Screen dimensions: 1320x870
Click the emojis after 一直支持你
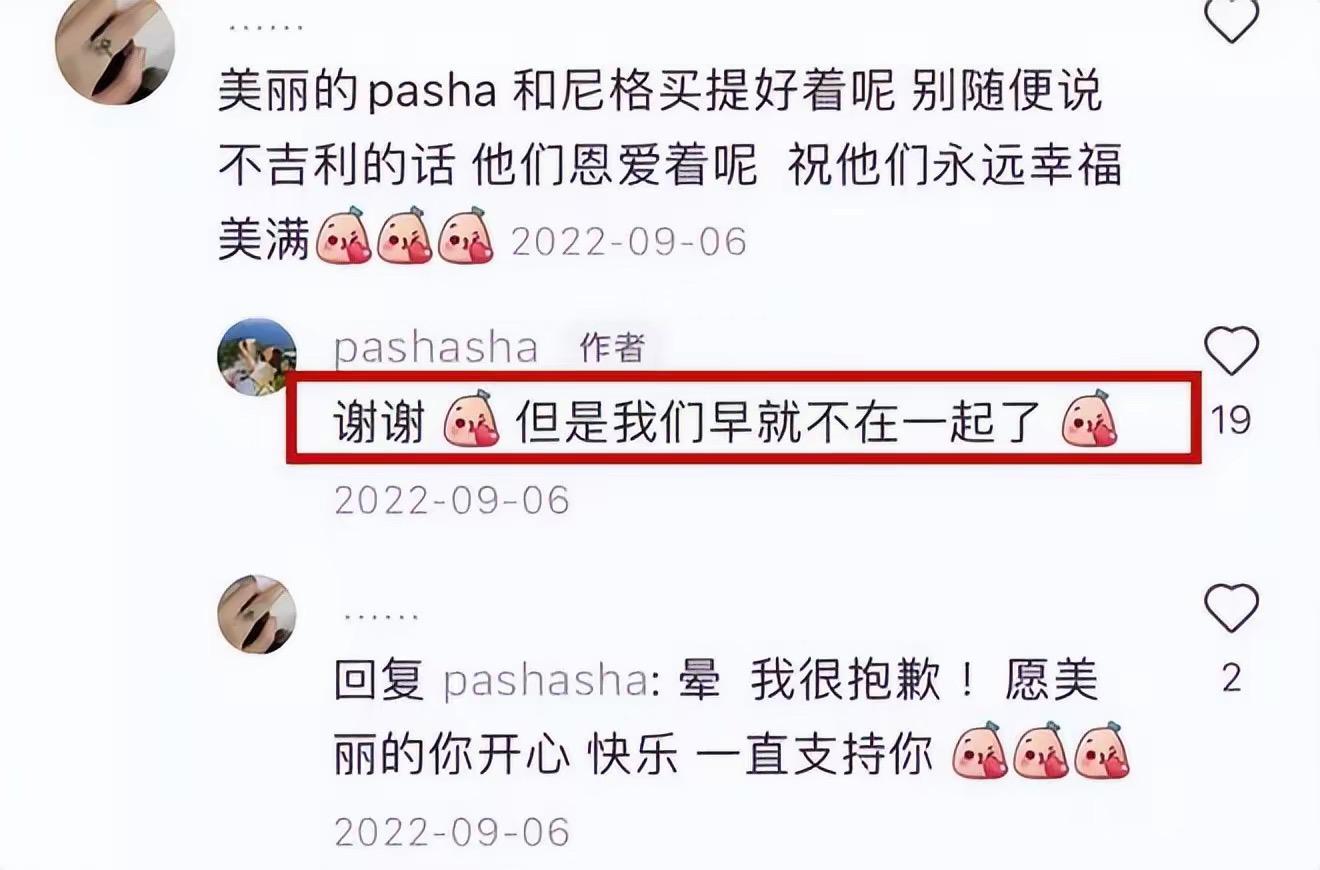click(1041, 753)
